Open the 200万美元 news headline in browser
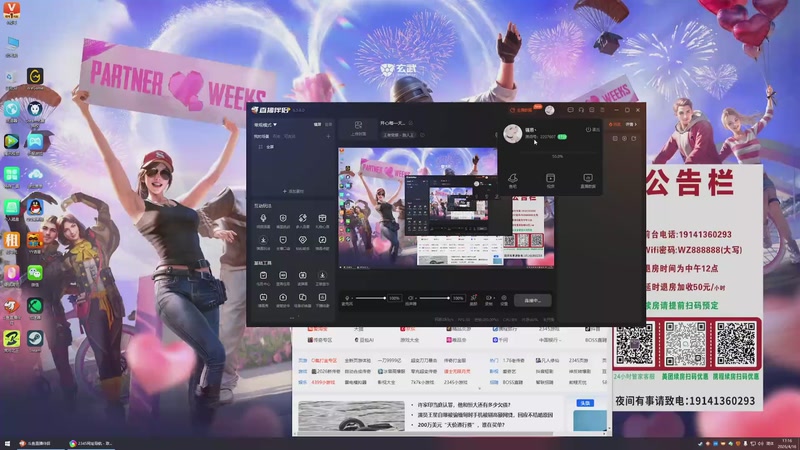The height and width of the screenshot is (450, 800). point(461,424)
